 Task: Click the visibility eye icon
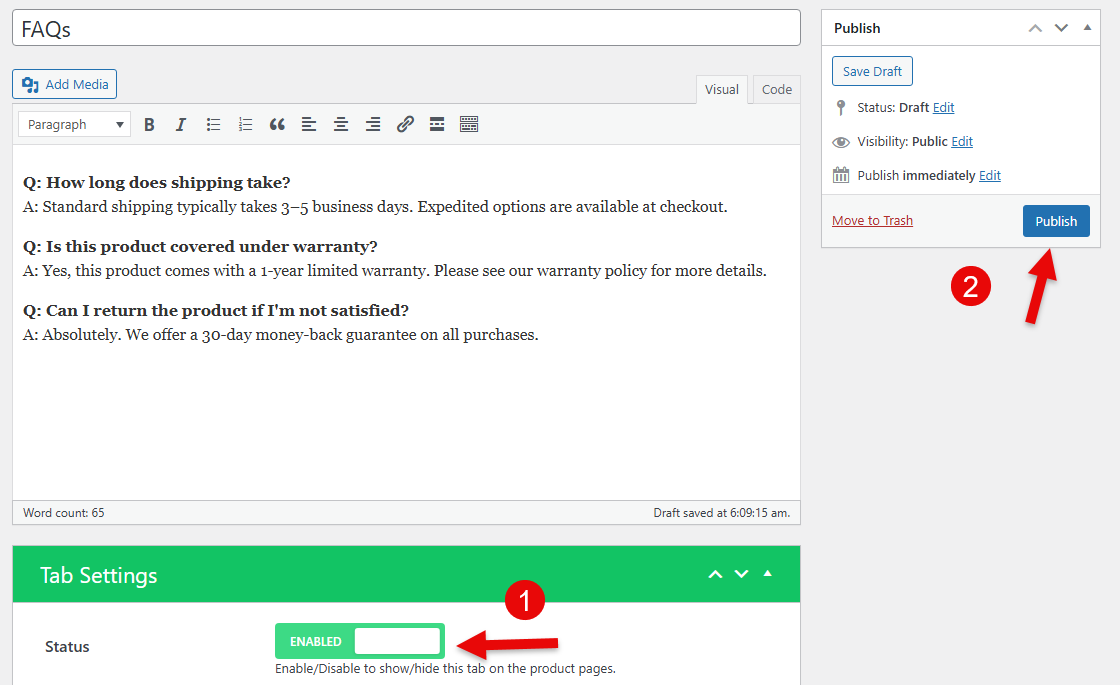coord(841,142)
